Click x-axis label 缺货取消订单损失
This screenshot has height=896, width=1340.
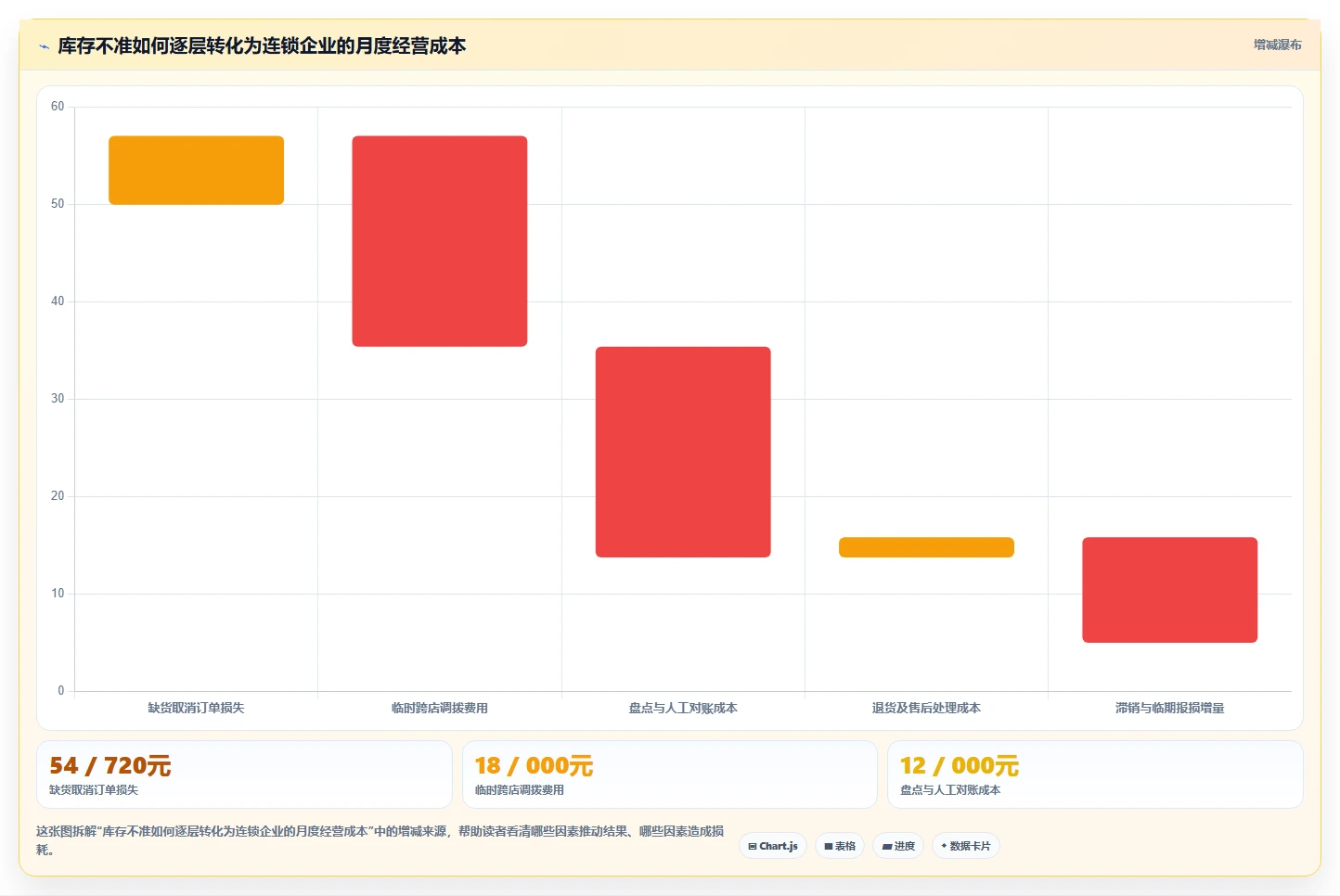point(196,708)
